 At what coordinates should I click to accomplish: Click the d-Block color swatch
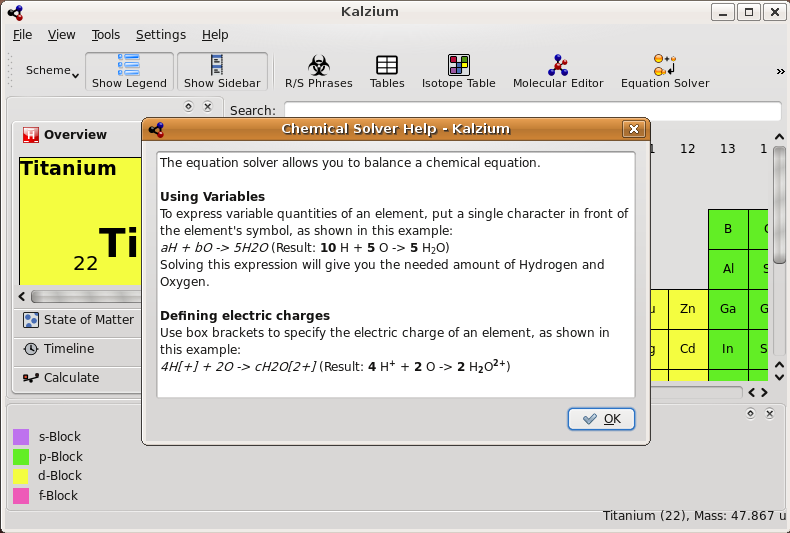tap(21, 476)
